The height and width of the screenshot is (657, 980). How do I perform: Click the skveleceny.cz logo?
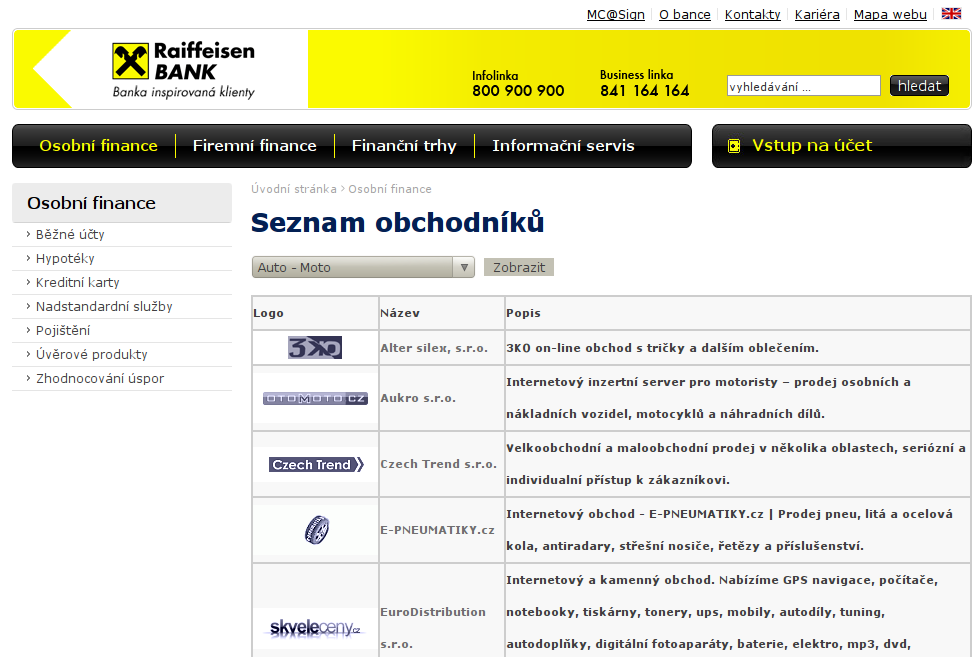pyautogui.click(x=315, y=628)
